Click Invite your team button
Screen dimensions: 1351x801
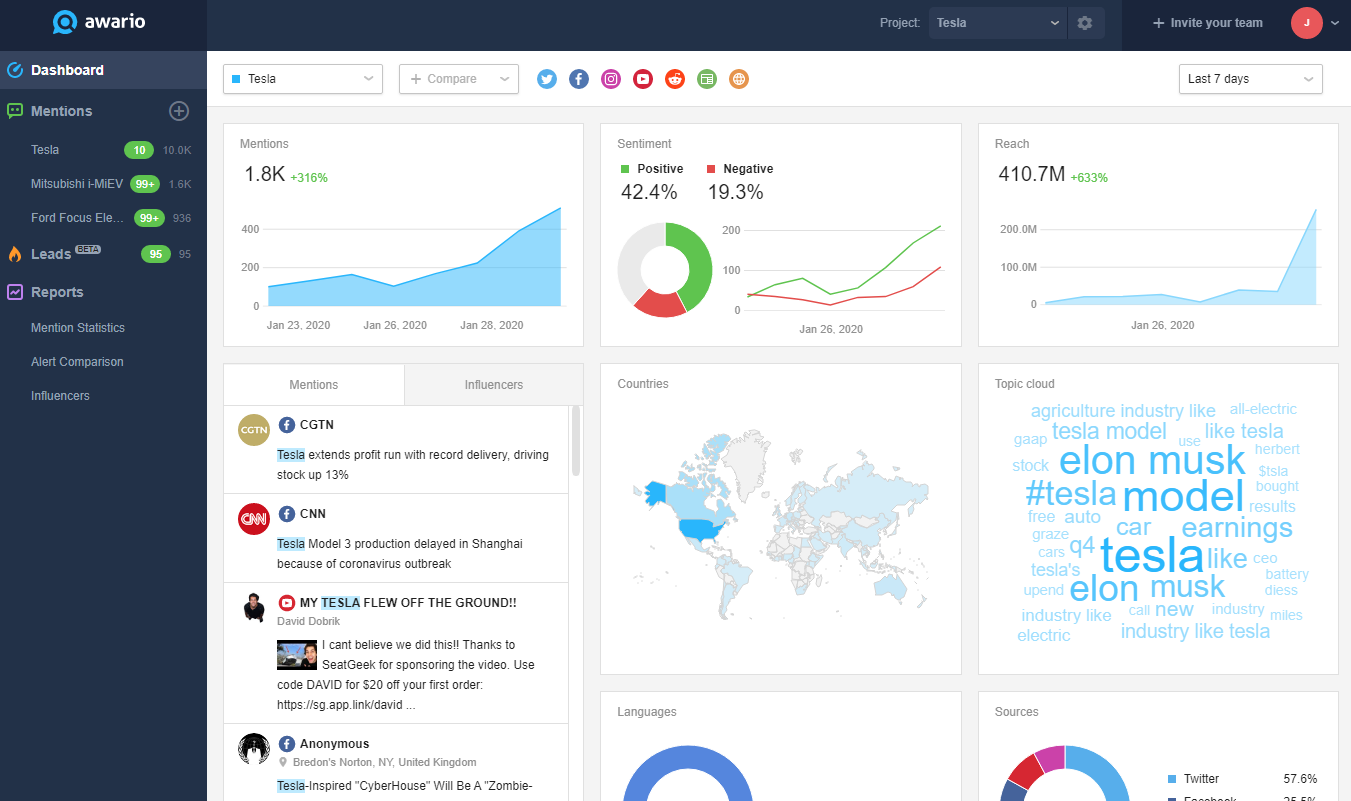pyautogui.click(x=1207, y=23)
